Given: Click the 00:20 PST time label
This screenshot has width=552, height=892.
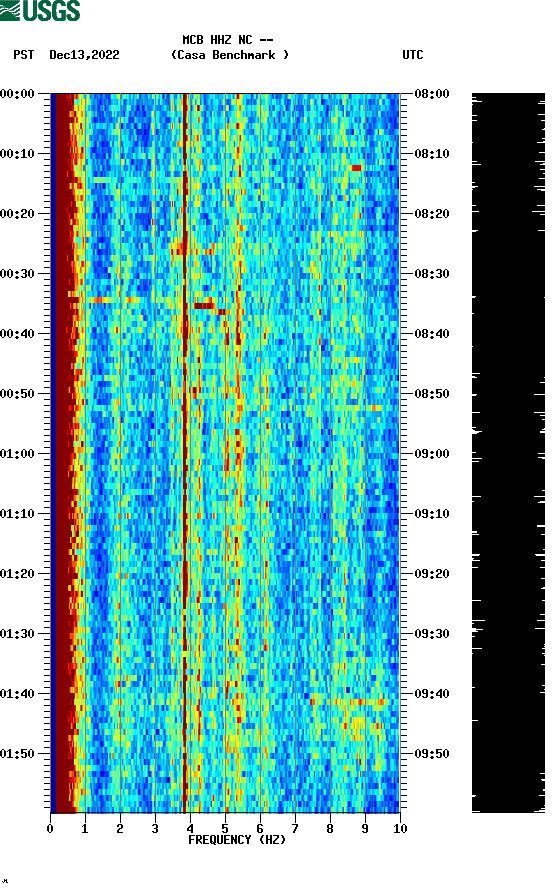Looking at the screenshot, I should [17, 213].
